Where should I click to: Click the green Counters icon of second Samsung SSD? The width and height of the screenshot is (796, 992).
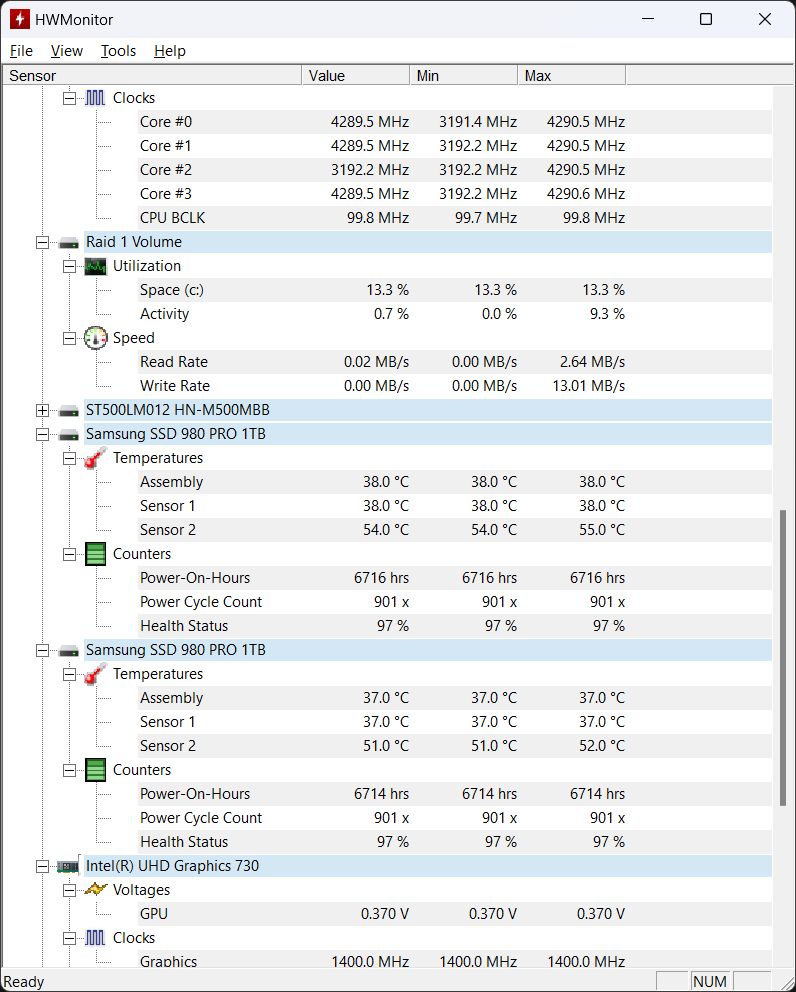(x=96, y=771)
